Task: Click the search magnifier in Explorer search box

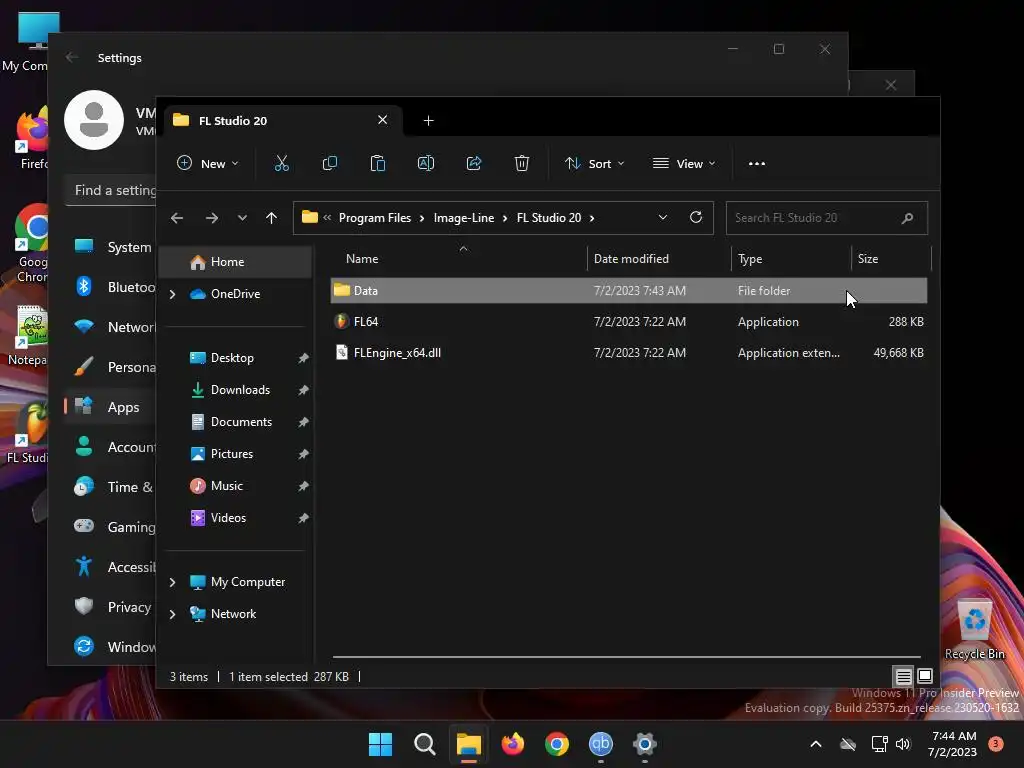Action: [x=907, y=218]
